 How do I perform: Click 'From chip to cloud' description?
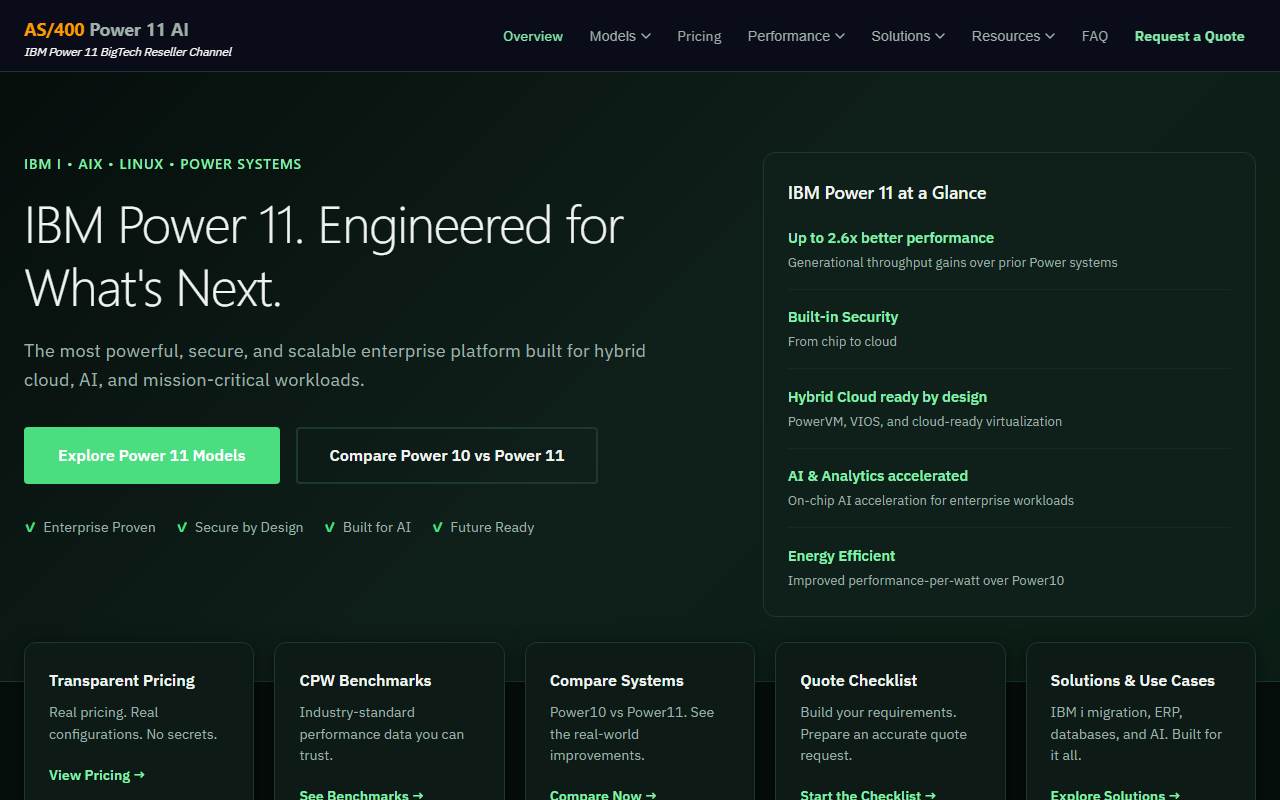(842, 341)
